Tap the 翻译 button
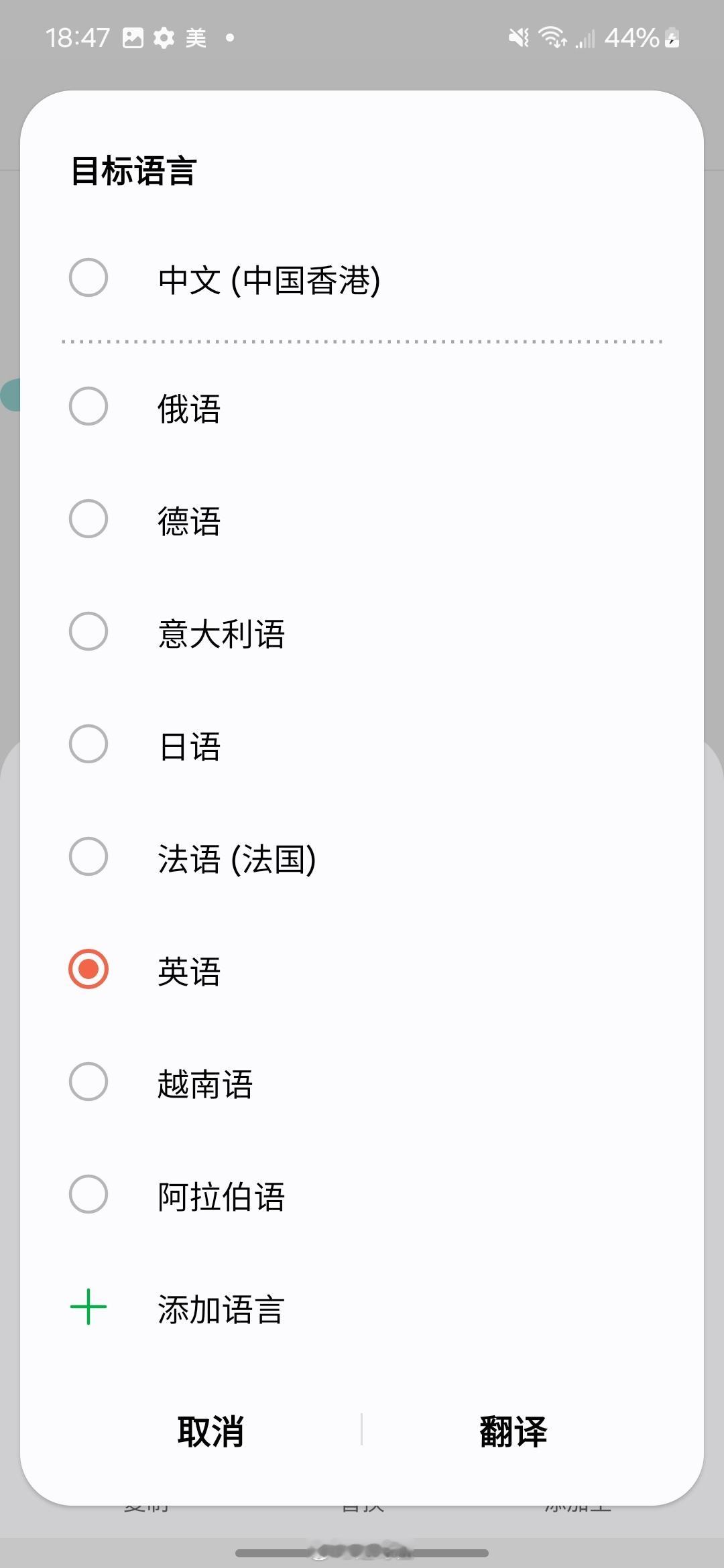The width and height of the screenshot is (724, 1568). click(x=514, y=1431)
